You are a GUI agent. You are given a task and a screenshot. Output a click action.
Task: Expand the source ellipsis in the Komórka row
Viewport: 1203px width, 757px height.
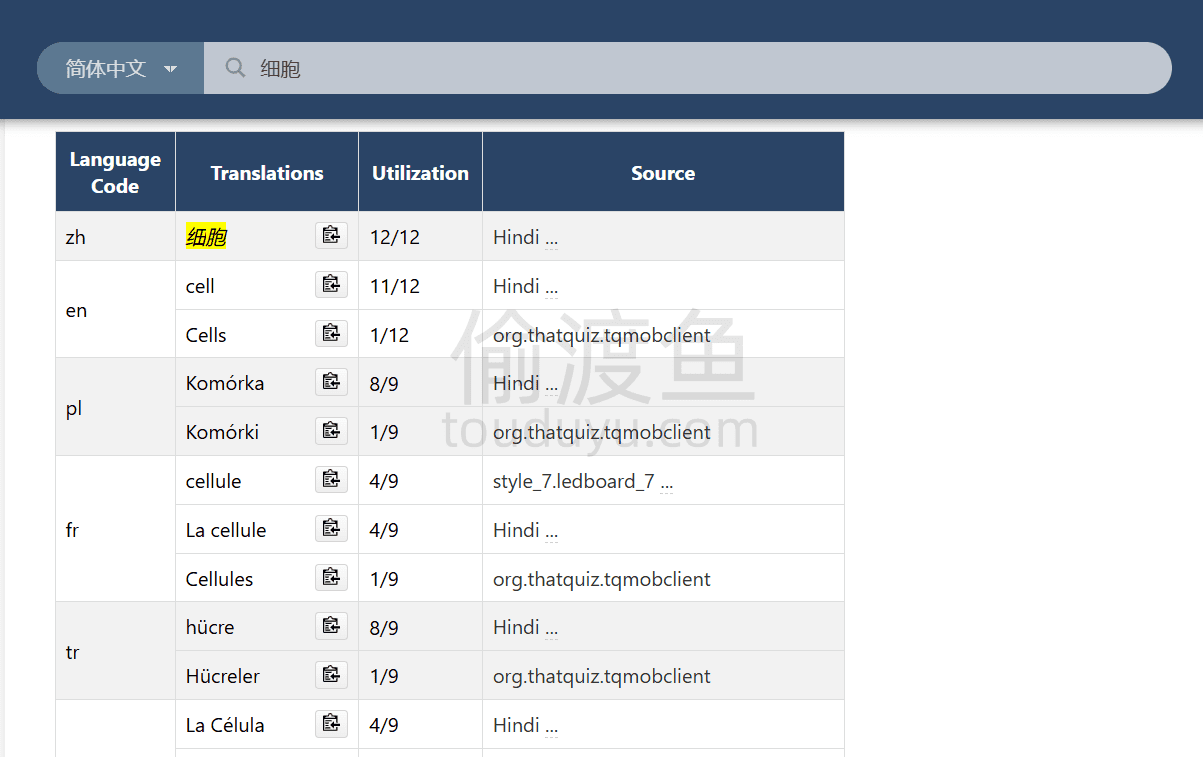click(551, 385)
